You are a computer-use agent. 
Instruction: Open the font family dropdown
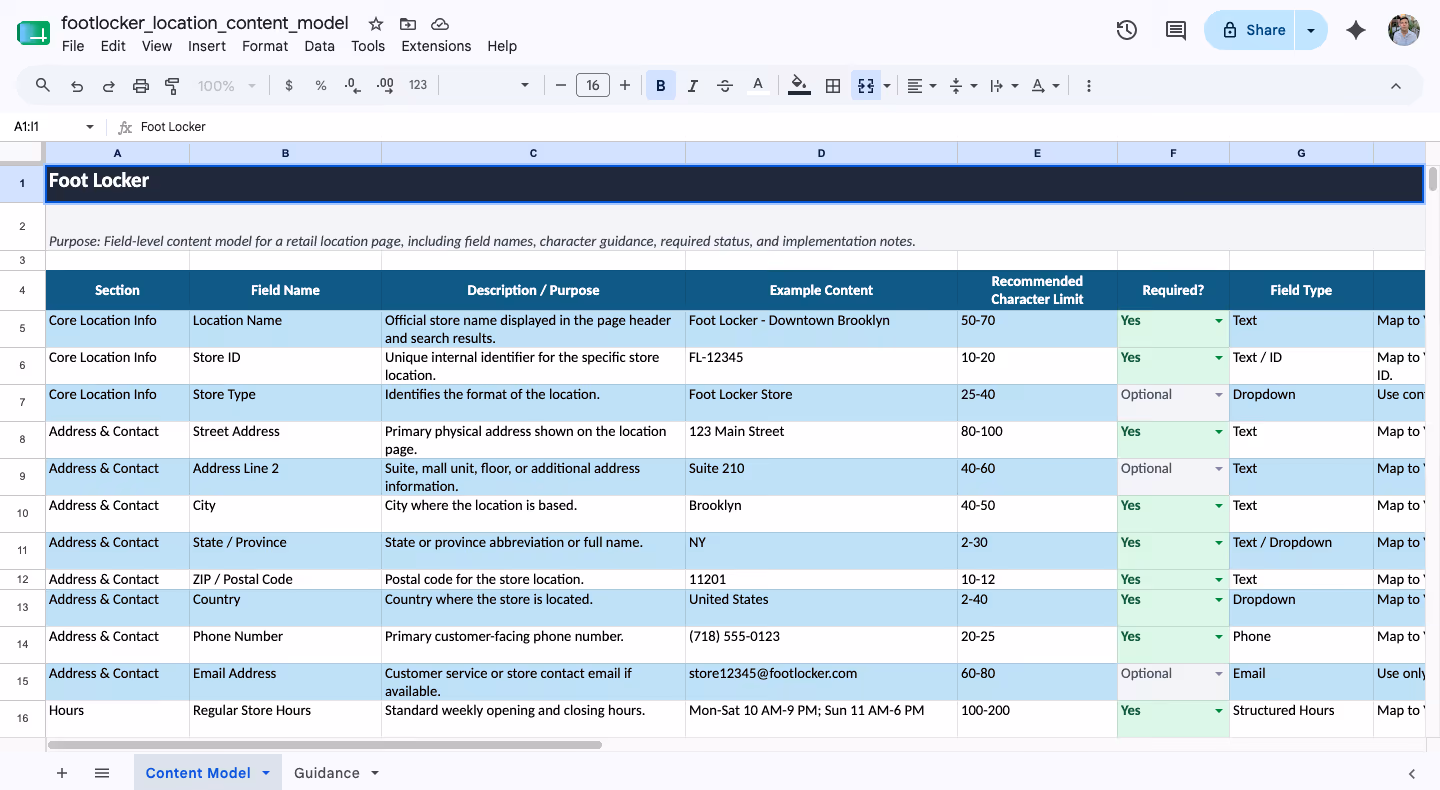tap(487, 86)
